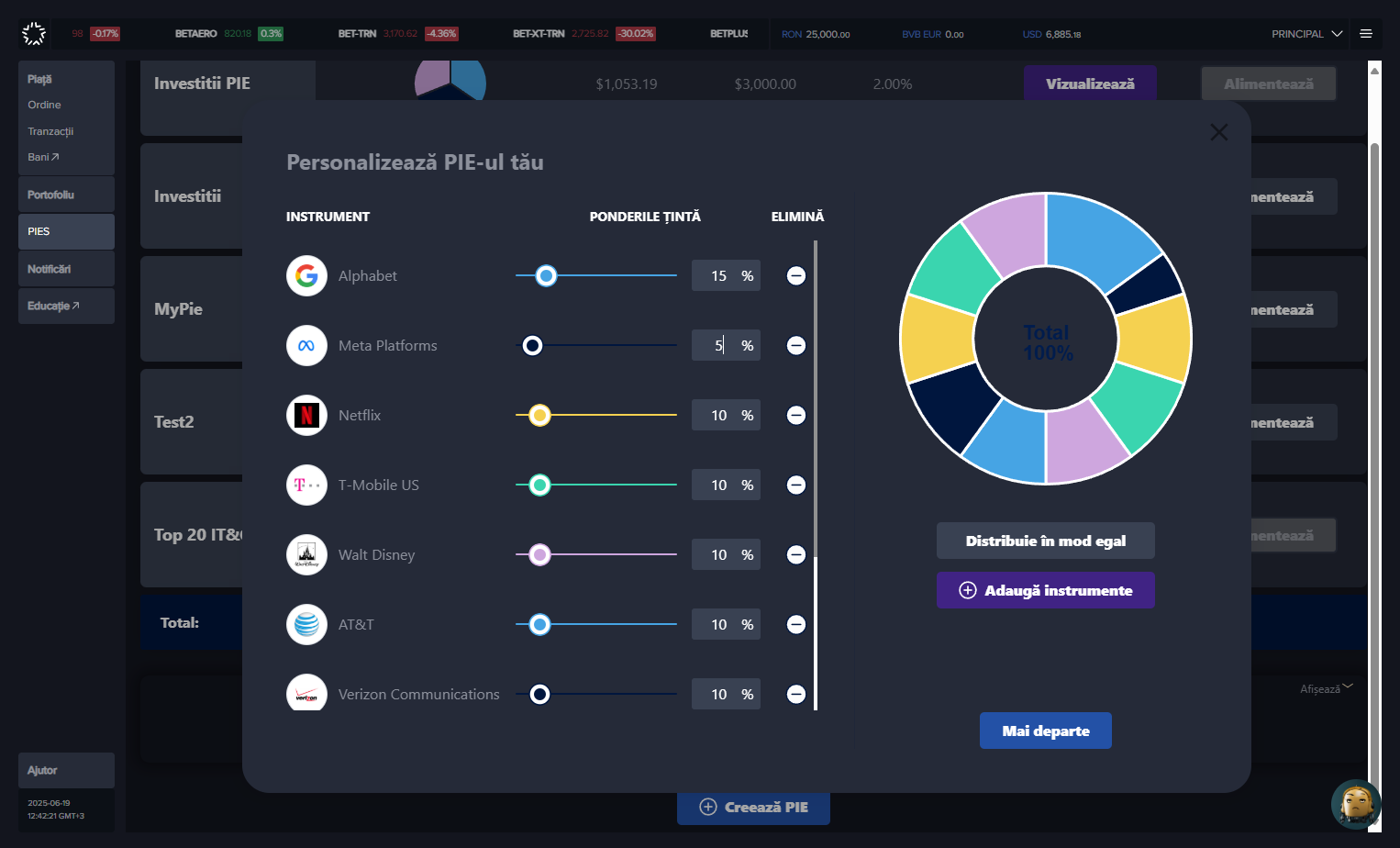
Task: Open Tranzacții in the sidebar
Action: click(x=50, y=131)
